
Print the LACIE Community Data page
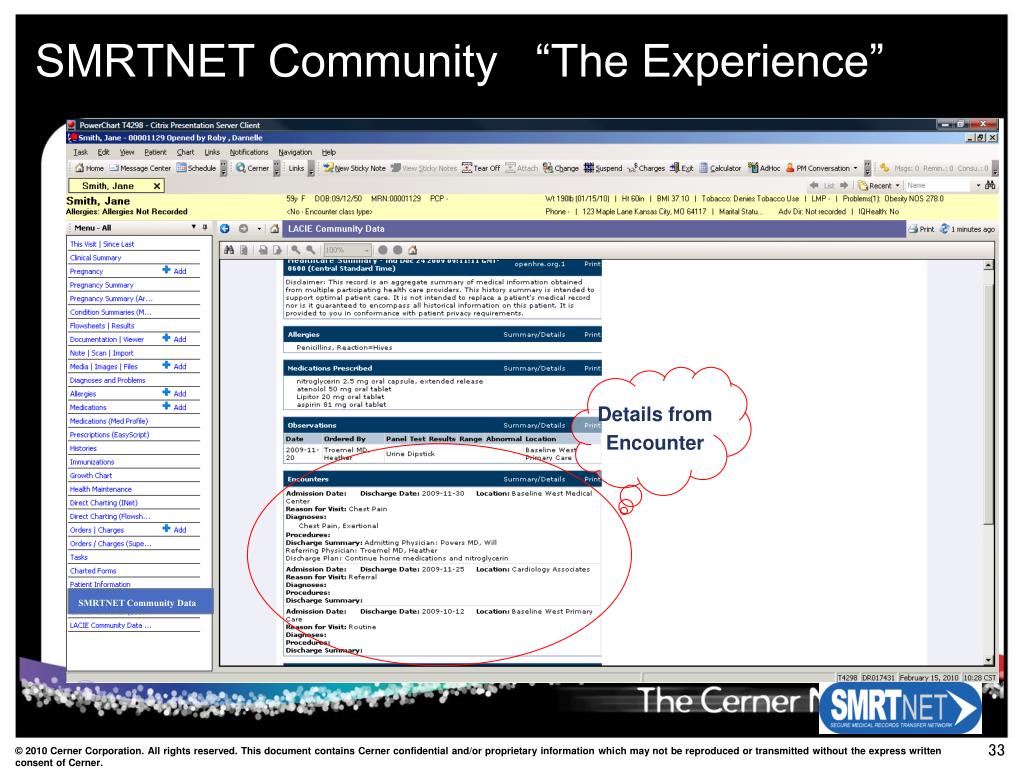click(x=921, y=229)
